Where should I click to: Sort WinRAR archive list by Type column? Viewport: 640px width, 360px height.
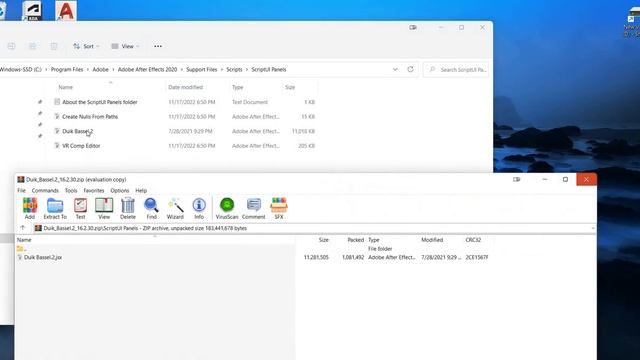(373, 240)
